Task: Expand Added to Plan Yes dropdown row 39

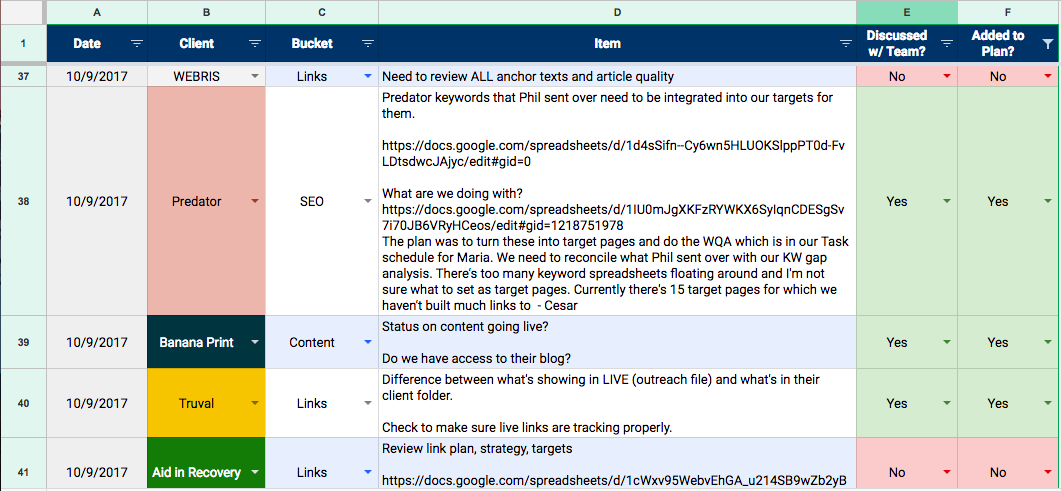Action: (x=1048, y=342)
